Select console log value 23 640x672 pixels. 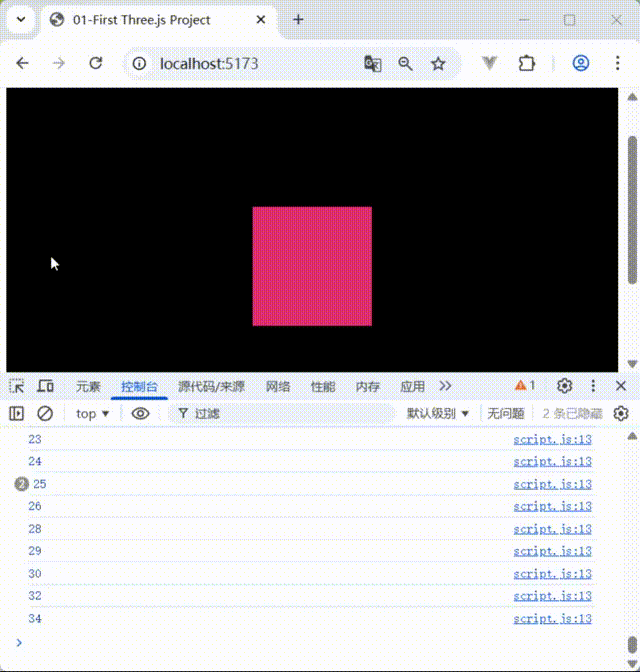(35, 439)
